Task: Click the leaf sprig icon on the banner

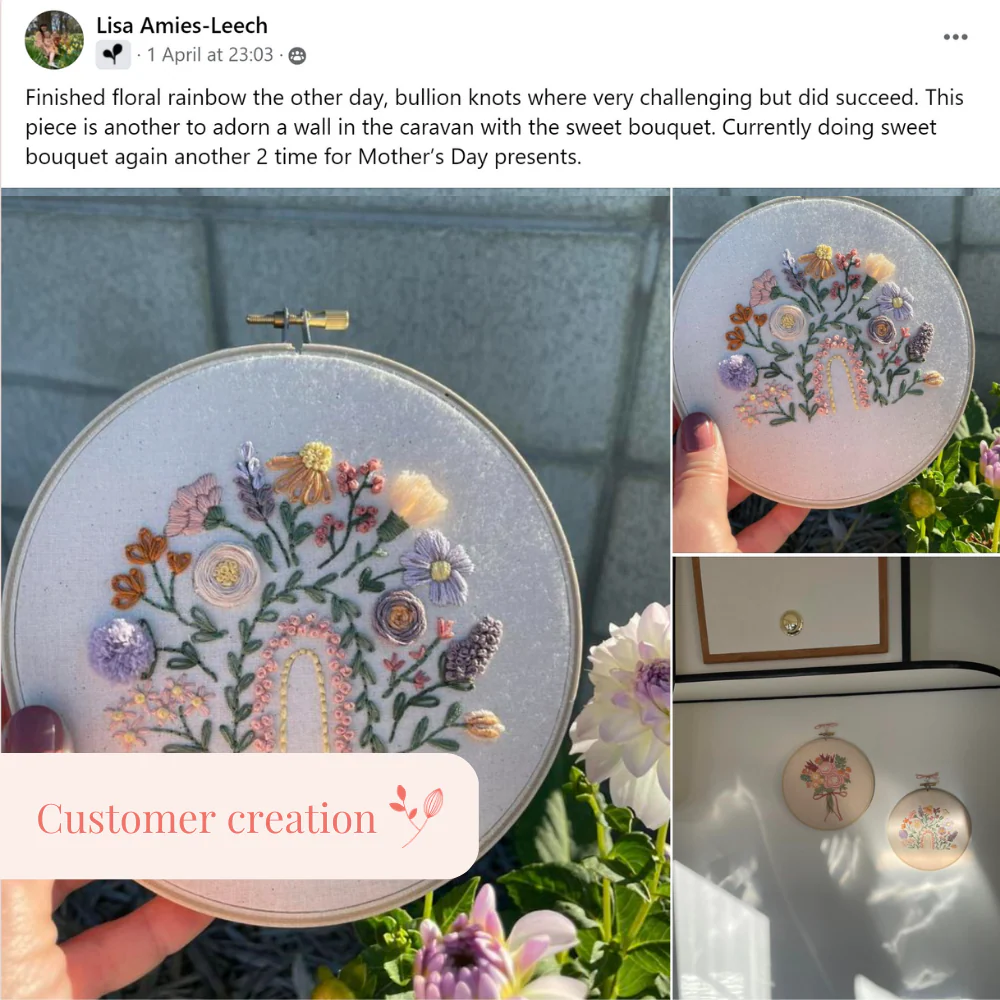Action: (417, 815)
